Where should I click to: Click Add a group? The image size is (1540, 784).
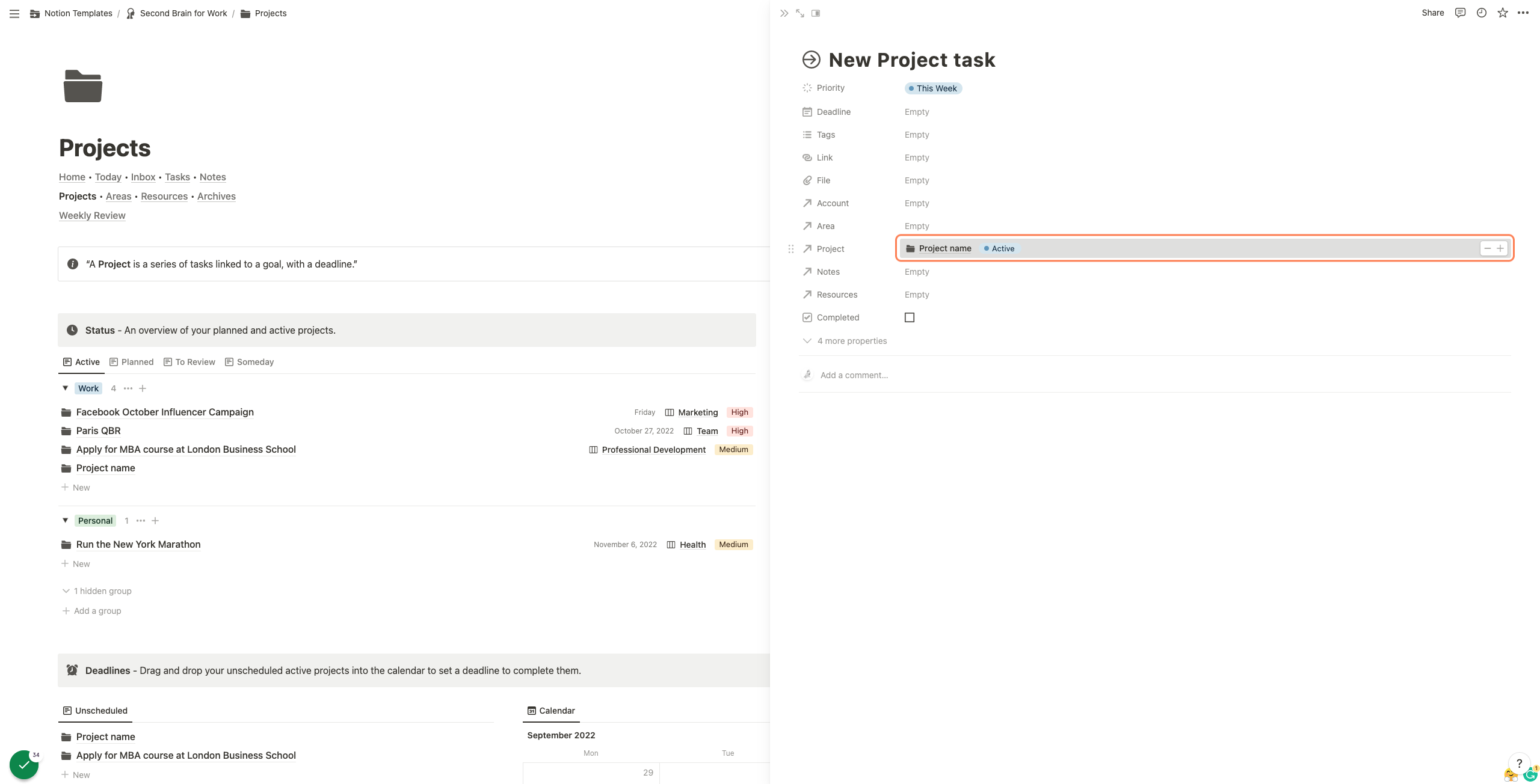click(91, 611)
